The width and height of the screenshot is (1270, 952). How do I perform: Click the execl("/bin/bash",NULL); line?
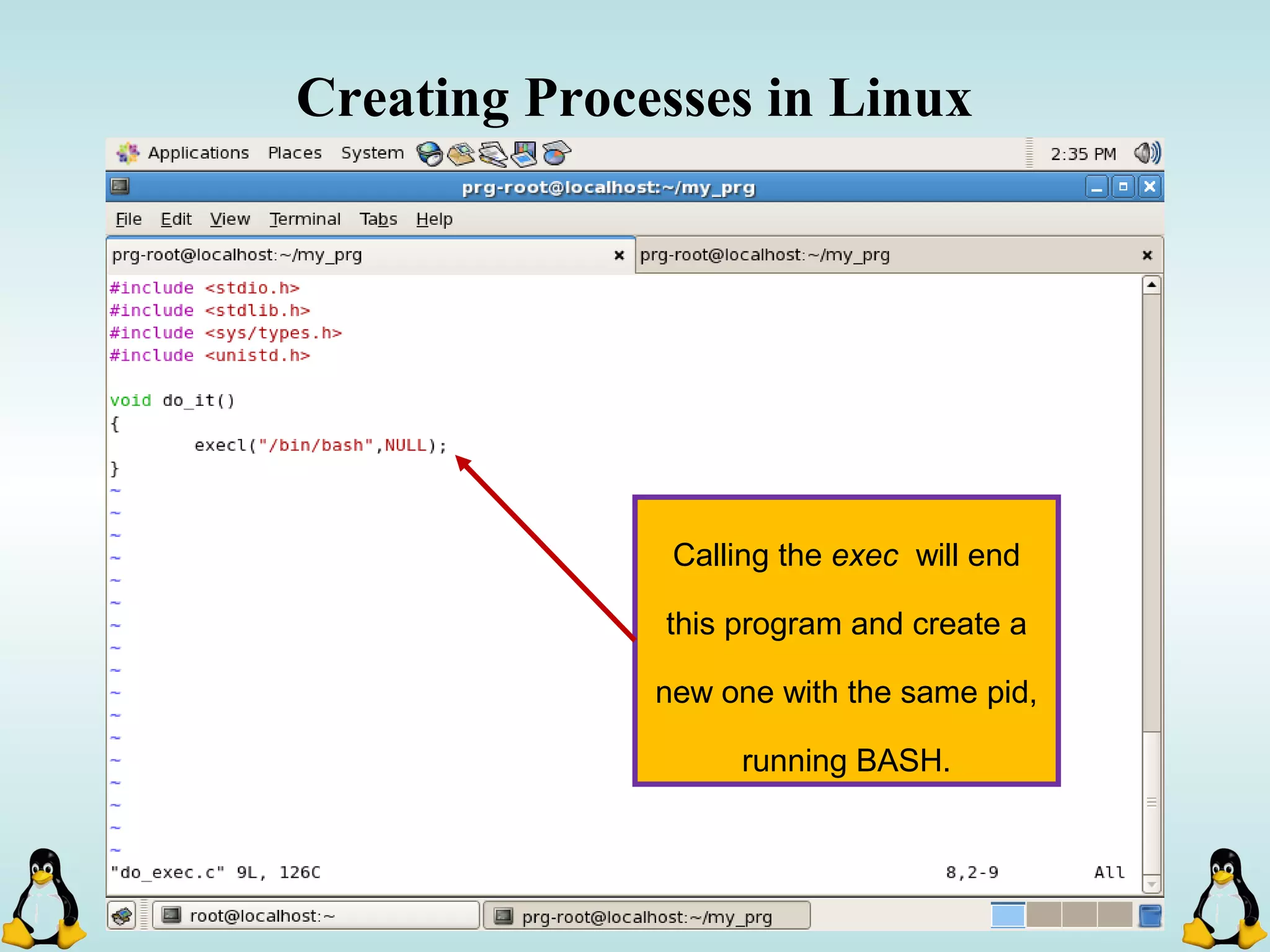tap(321, 446)
